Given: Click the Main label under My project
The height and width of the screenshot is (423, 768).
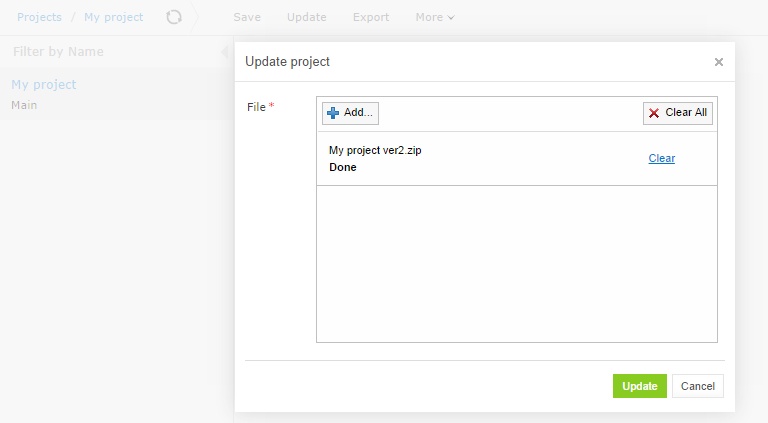Looking at the screenshot, I should [24, 105].
